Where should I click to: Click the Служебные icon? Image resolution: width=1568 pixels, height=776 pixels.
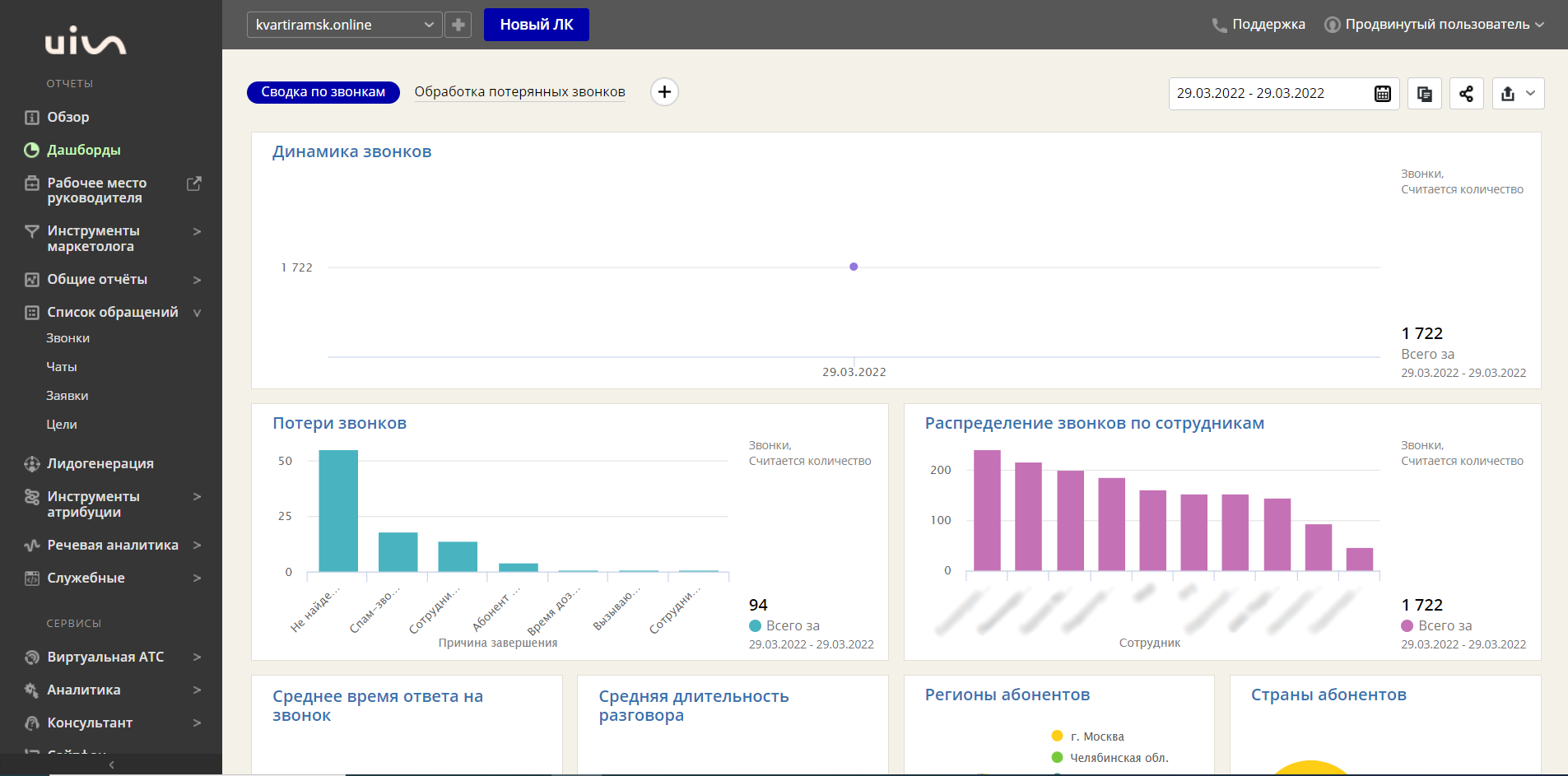pyautogui.click(x=31, y=579)
